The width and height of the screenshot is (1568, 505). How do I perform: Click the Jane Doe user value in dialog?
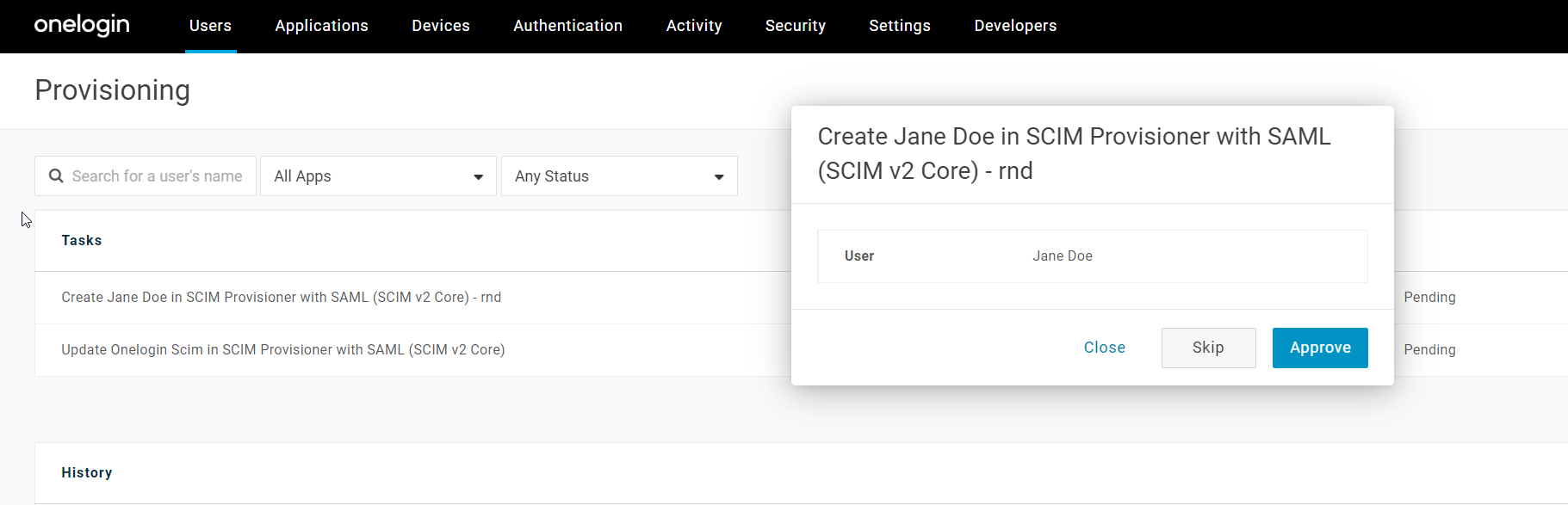1063,256
